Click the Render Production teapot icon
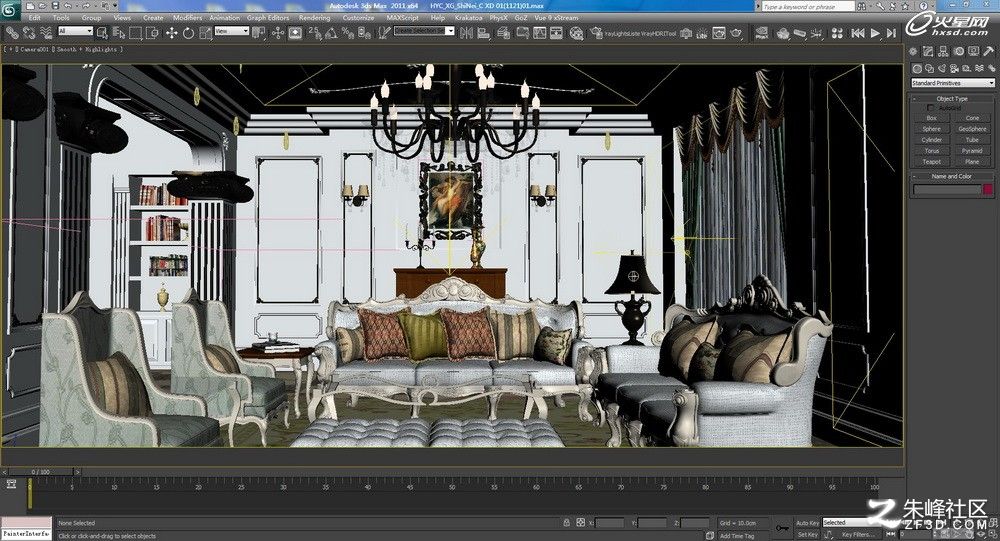Image resolution: width=1000 pixels, height=541 pixels. click(x=737, y=33)
